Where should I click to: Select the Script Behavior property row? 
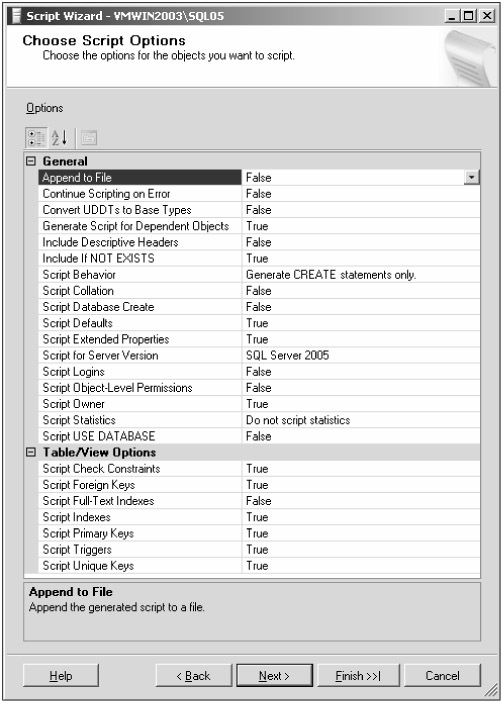259,274
